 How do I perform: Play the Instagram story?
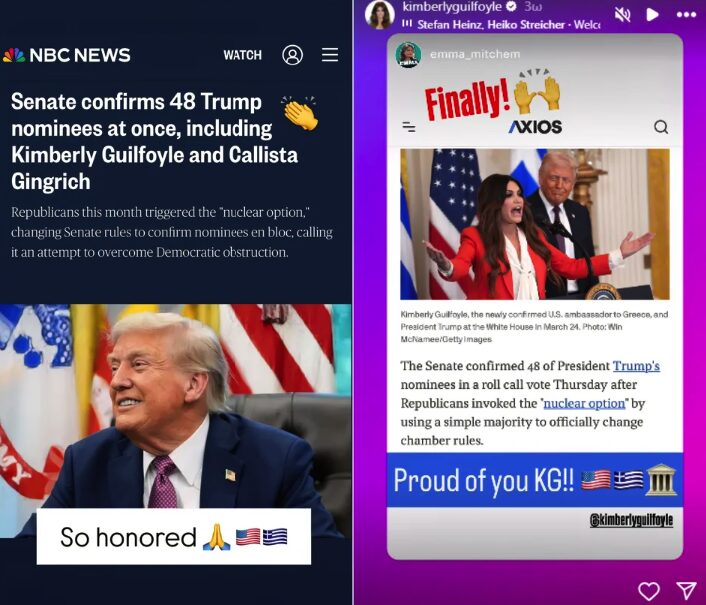click(652, 15)
